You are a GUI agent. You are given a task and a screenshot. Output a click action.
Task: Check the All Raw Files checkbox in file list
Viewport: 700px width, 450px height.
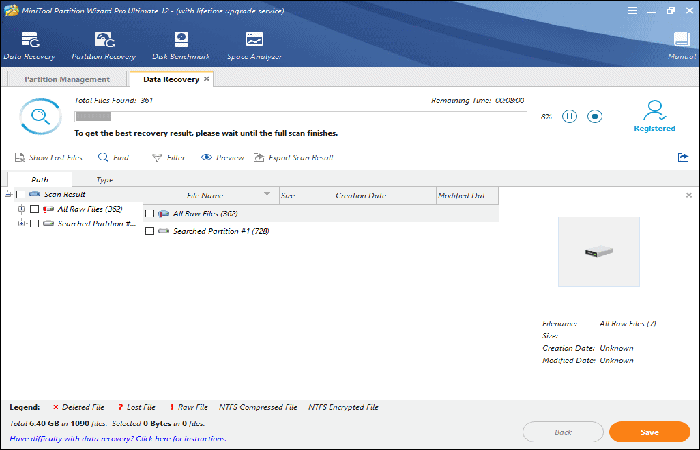150,213
